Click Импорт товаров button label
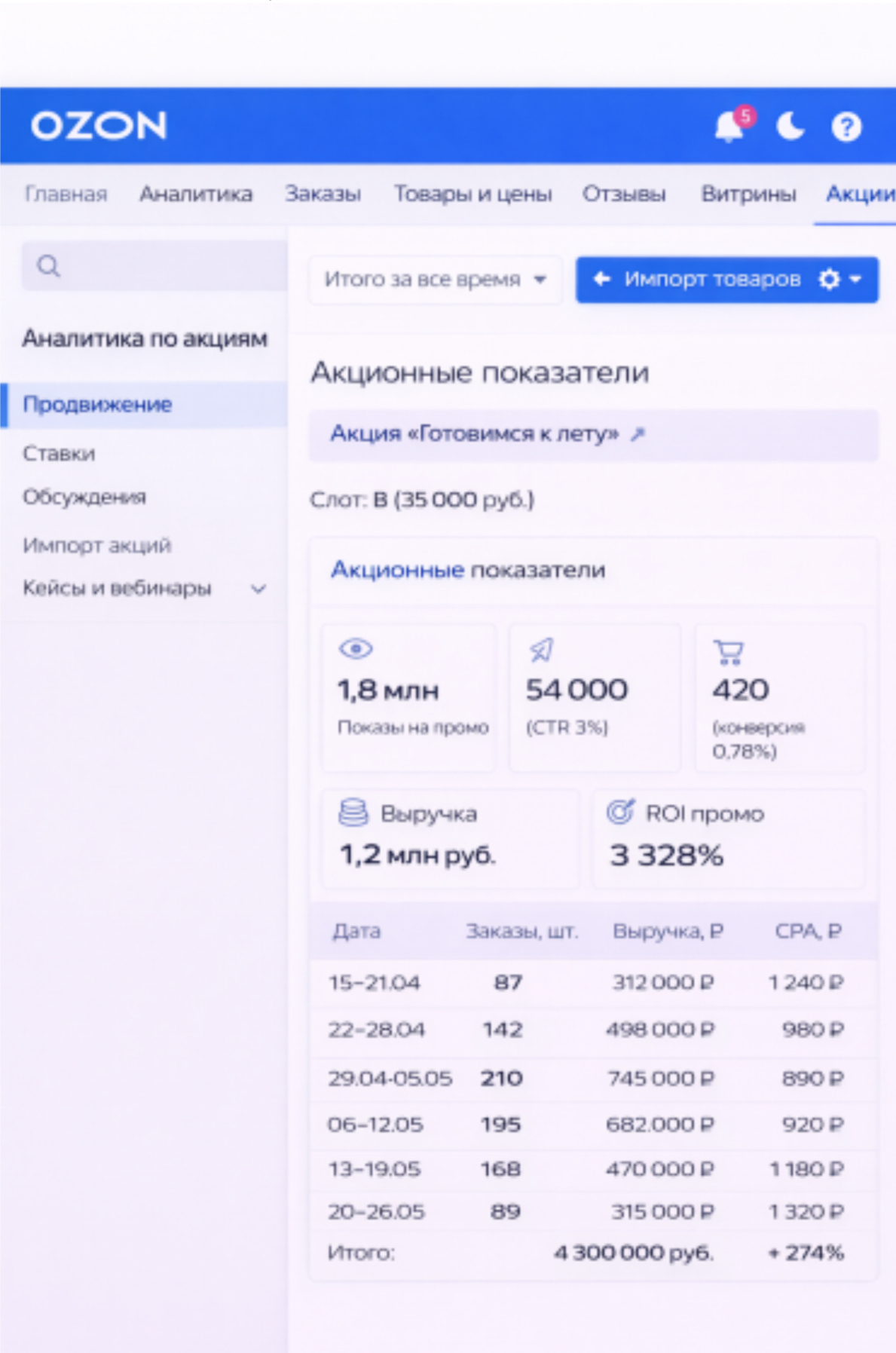The height and width of the screenshot is (1353, 896). point(712,280)
